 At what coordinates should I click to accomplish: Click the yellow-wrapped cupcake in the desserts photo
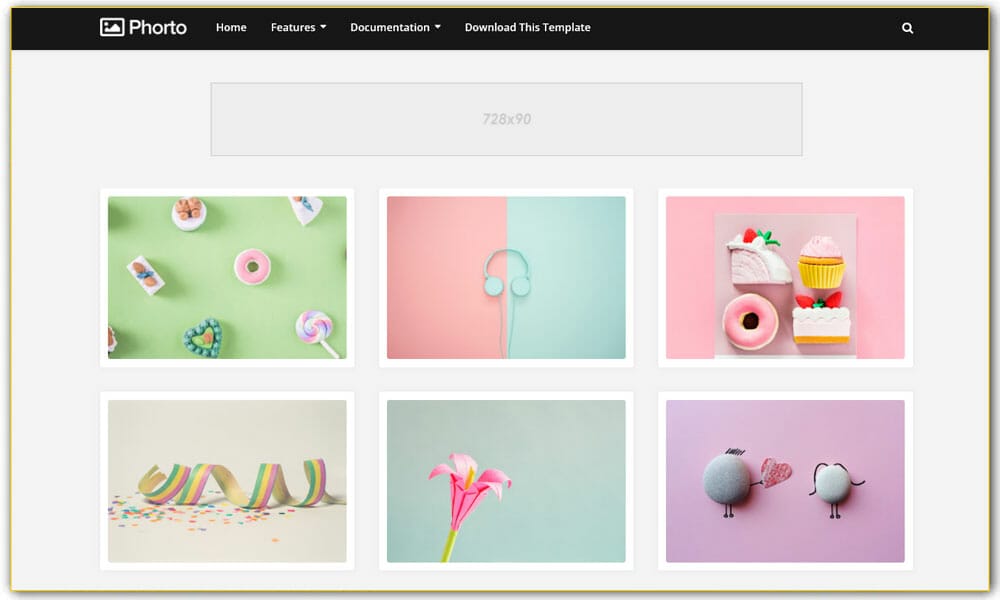pos(821,263)
